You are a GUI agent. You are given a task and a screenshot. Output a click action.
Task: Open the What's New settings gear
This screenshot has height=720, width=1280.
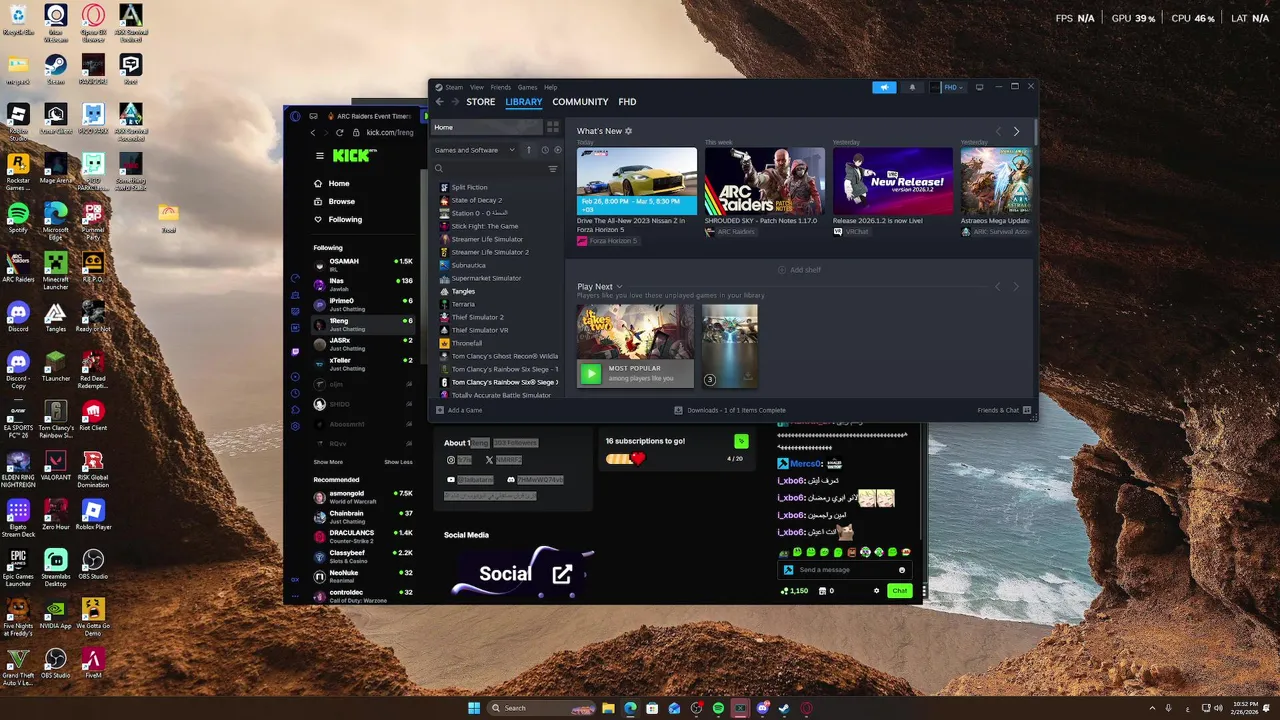pos(628,131)
